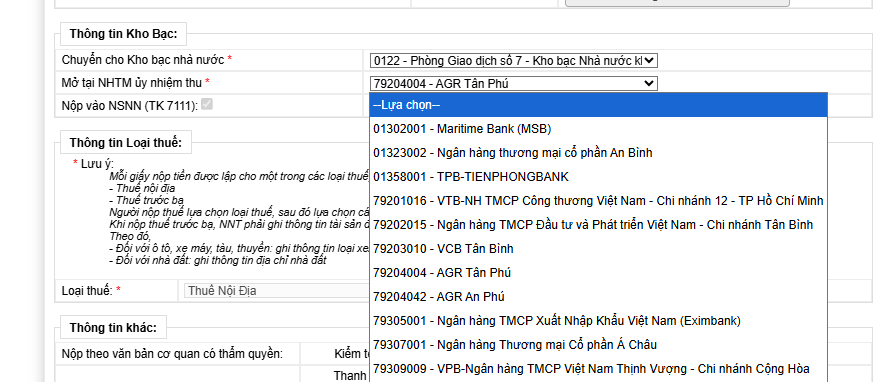Image resolution: width=874 pixels, height=382 pixels.
Task: Toggle the Nộp vào NSNN (TK 7111) checkbox
Action: point(207,104)
